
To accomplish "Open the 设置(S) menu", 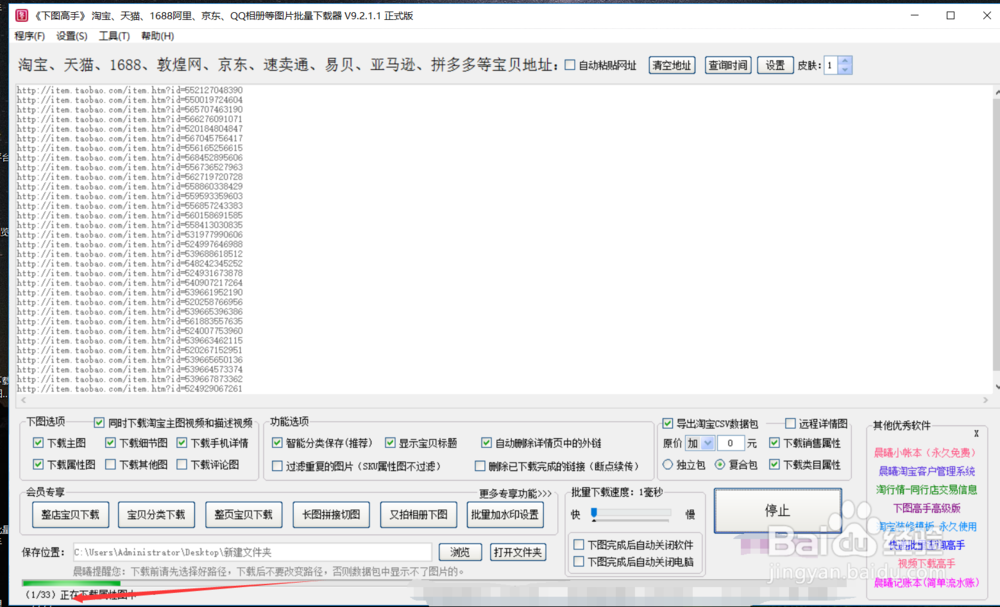I will point(72,36).
